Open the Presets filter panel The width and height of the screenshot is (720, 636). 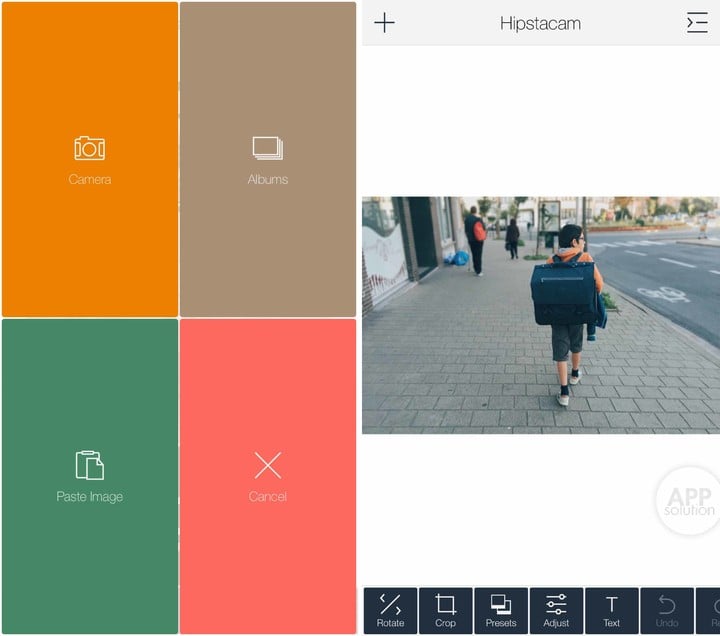click(x=501, y=611)
